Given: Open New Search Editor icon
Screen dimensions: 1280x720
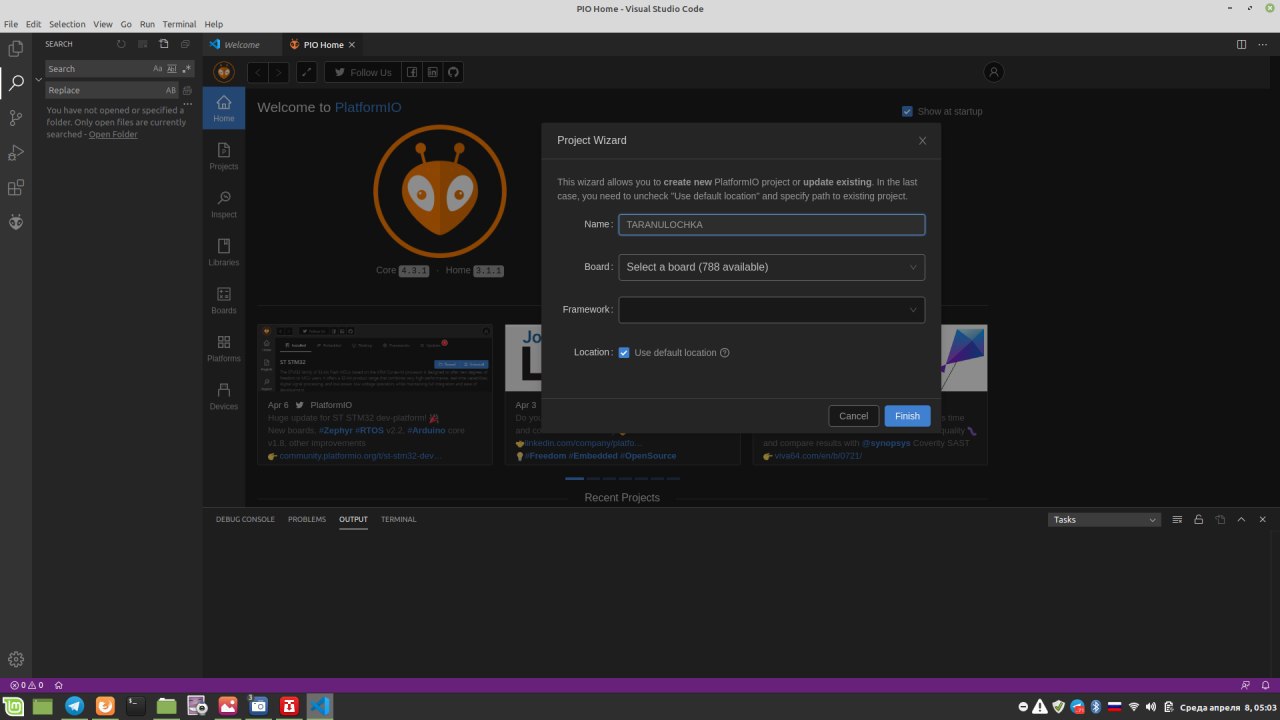Looking at the screenshot, I should click(x=164, y=44).
